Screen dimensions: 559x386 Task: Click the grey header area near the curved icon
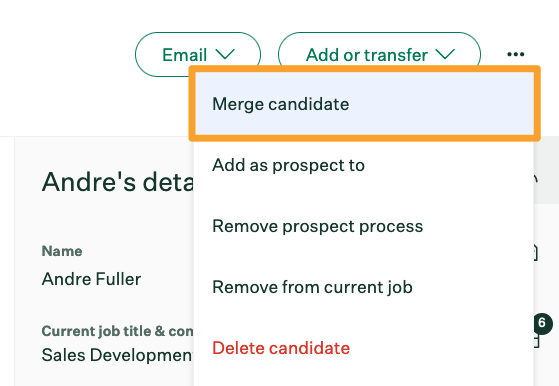point(546,170)
